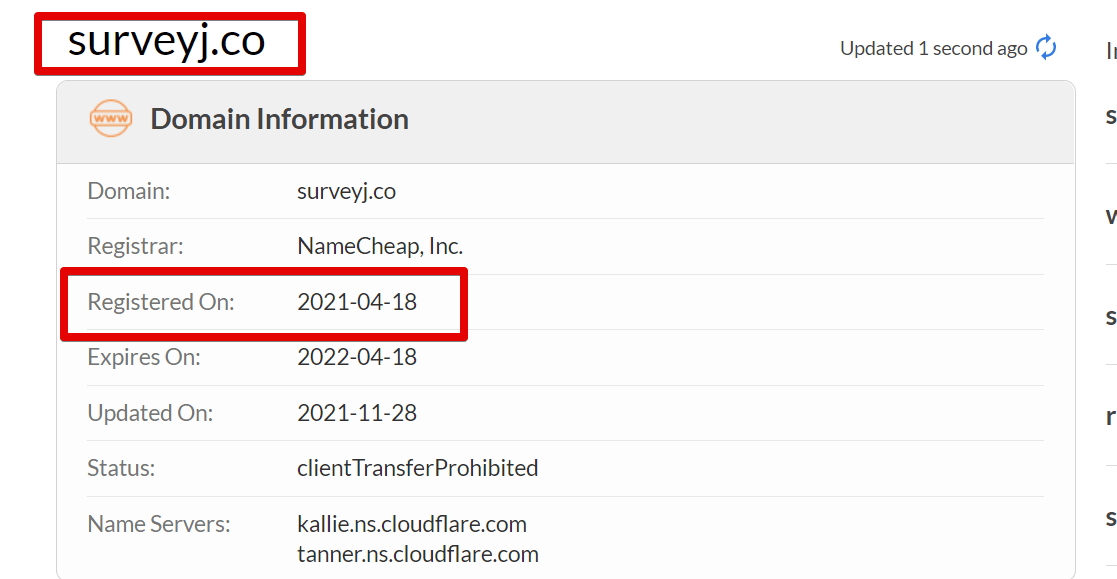Click the Registrar label
Viewport: 1117px width, 579px height.
(135, 246)
